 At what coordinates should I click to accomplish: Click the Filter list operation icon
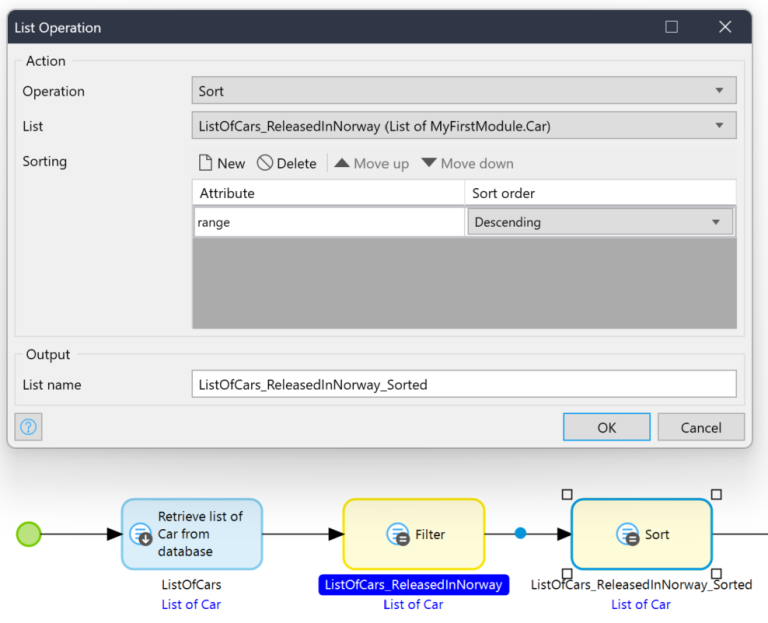398,534
